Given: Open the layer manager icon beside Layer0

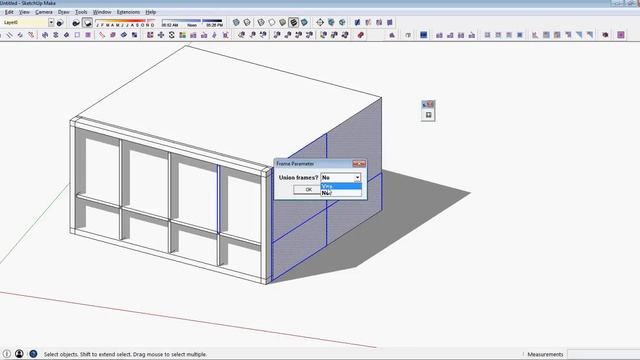Looking at the screenshot, I should click(x=60, y=23).
